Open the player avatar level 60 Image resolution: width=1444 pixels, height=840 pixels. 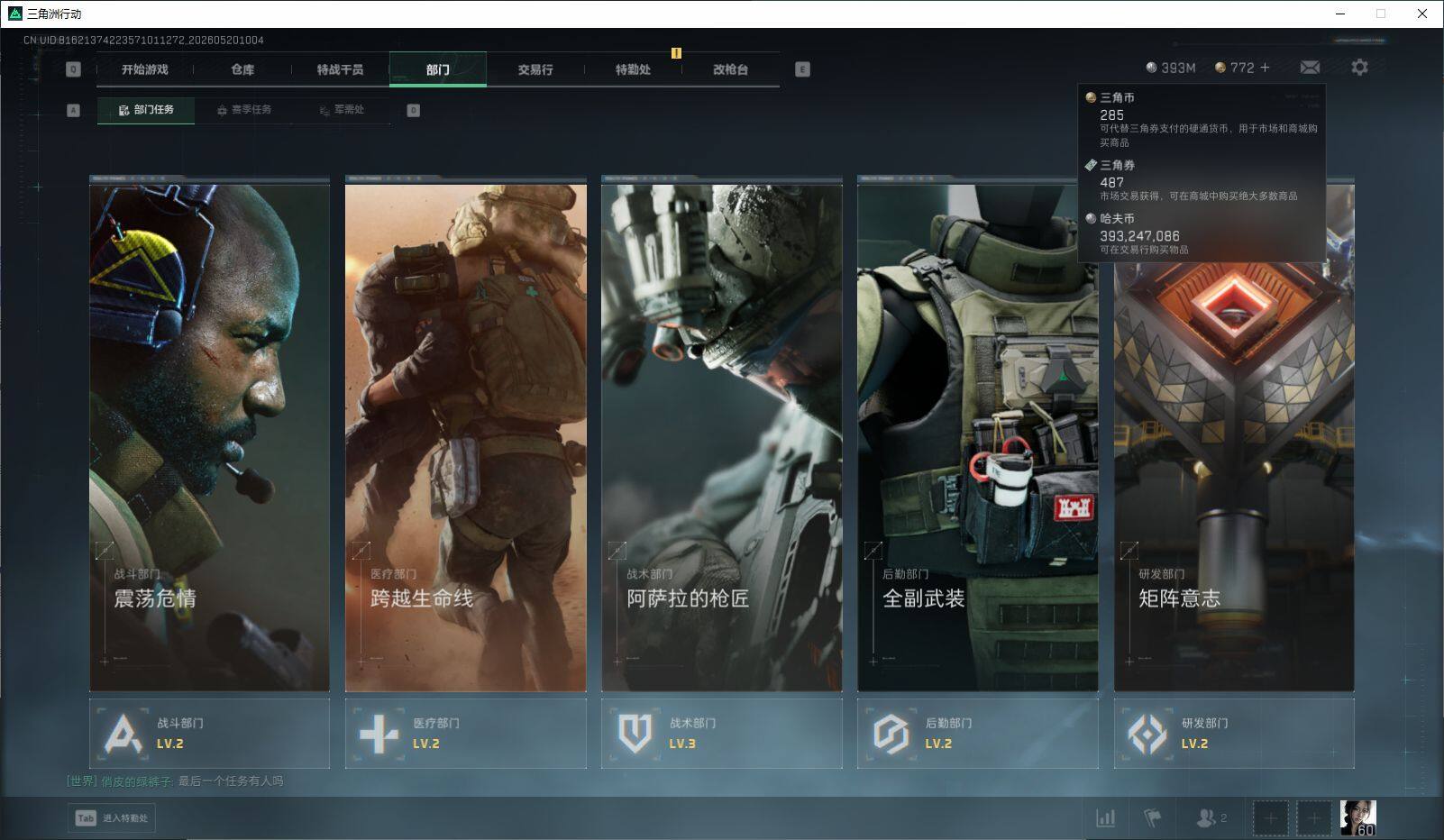(x=1357, y=817)
